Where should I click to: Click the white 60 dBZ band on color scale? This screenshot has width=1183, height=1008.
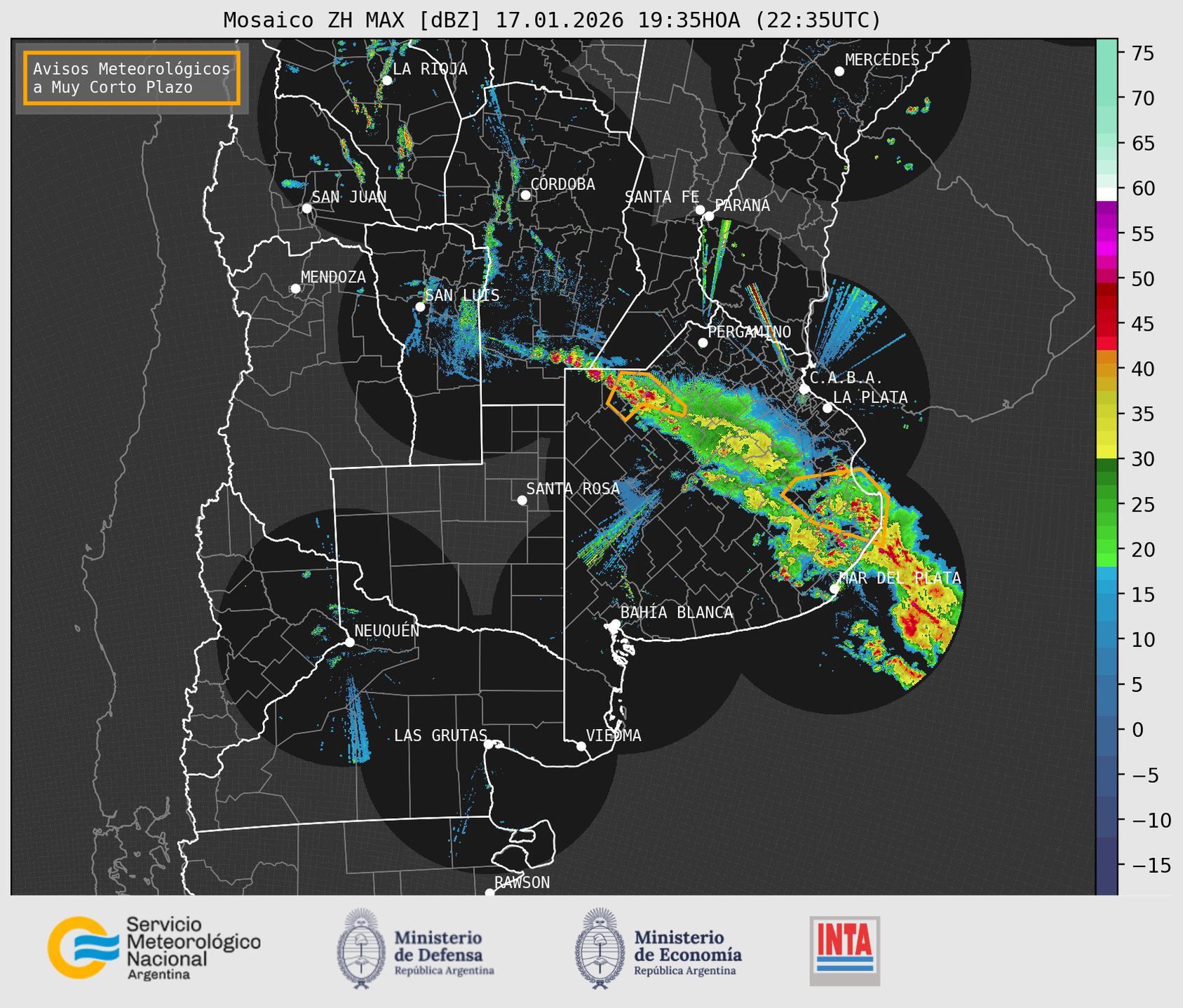[1107, 193]
